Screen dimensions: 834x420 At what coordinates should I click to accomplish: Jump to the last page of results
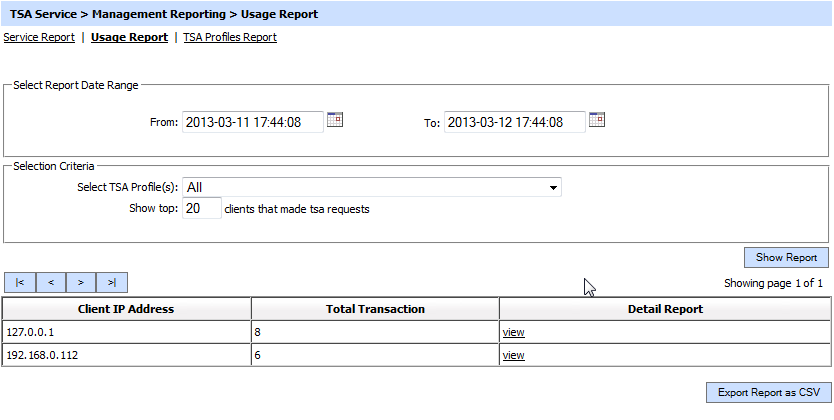[x=112, y=283]
